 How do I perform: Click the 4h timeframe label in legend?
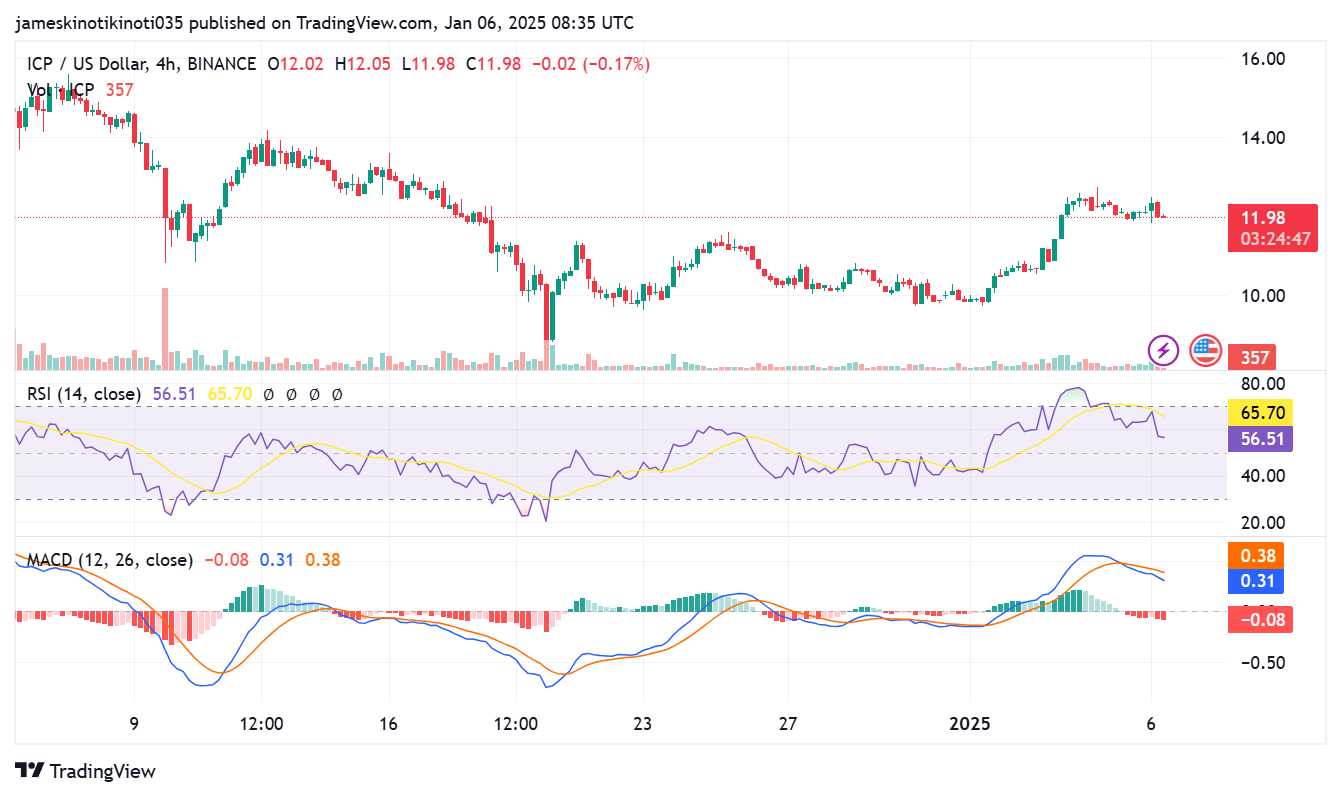[x=167, y=64]
